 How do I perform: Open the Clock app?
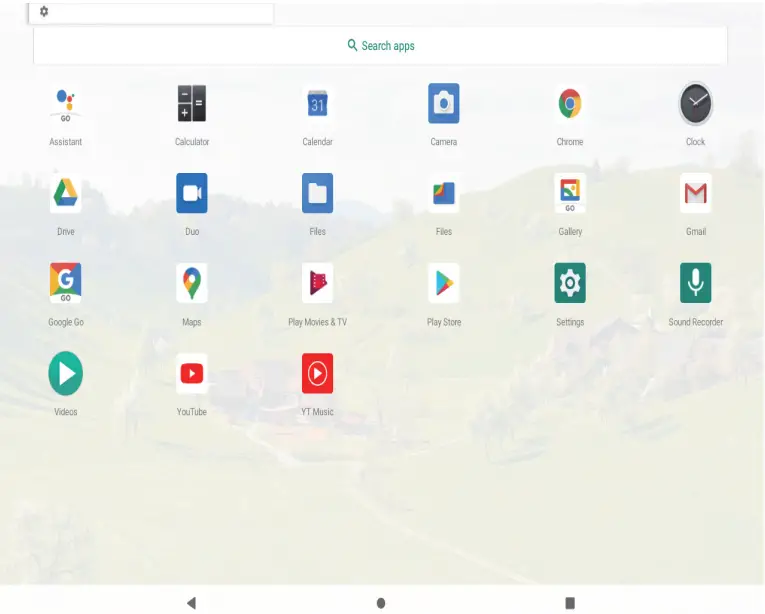(696, 103)
